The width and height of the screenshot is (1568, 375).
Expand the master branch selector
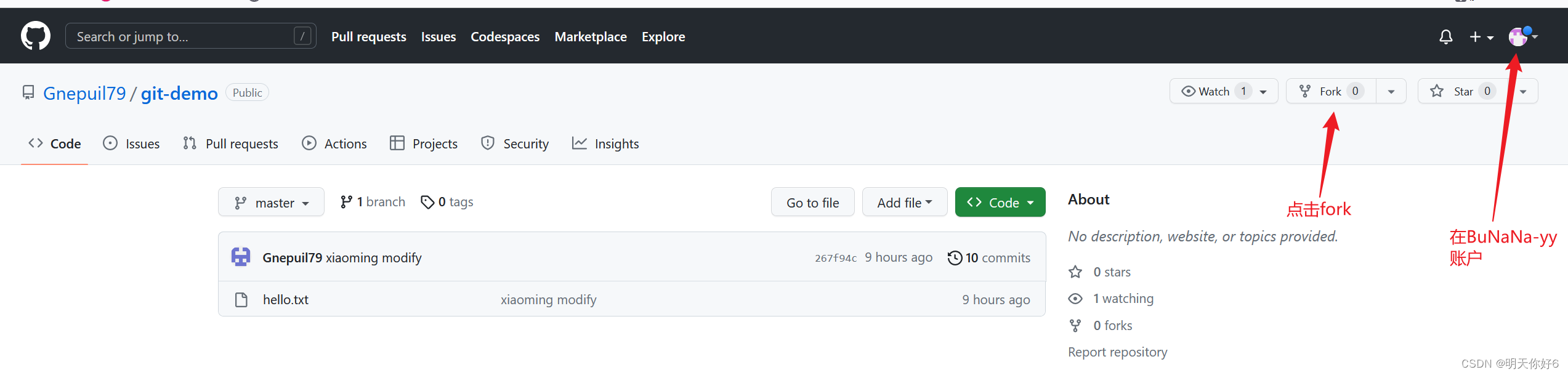[x=271, y=203]
